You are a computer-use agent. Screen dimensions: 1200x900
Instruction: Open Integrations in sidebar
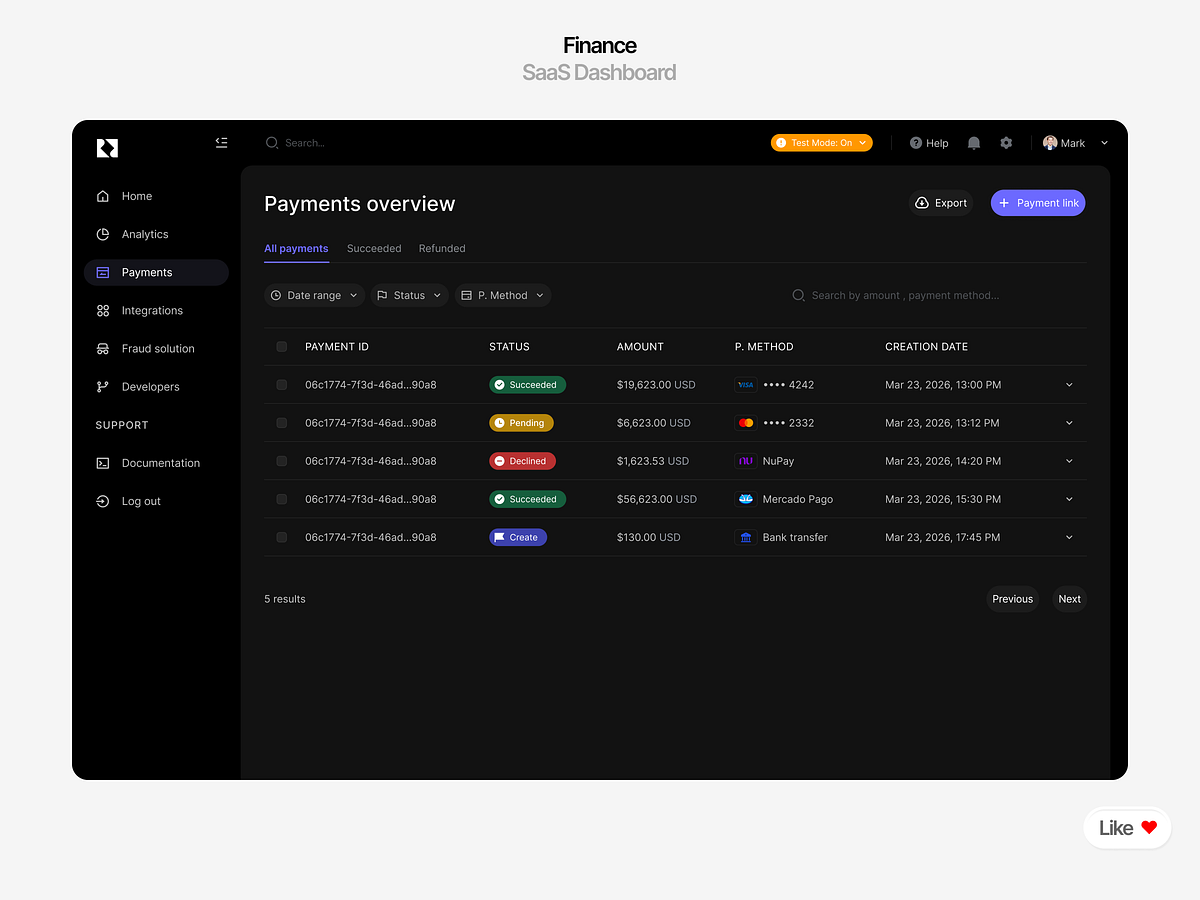[157, 311]
